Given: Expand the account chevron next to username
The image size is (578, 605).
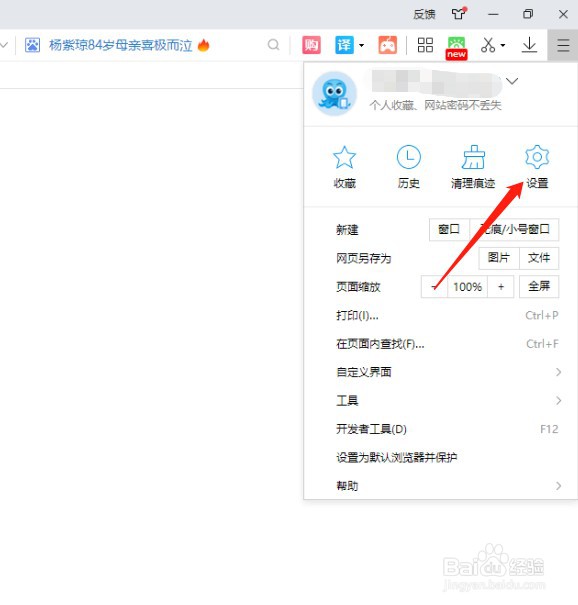Looking at the screenshot, I should coord(512,81).
